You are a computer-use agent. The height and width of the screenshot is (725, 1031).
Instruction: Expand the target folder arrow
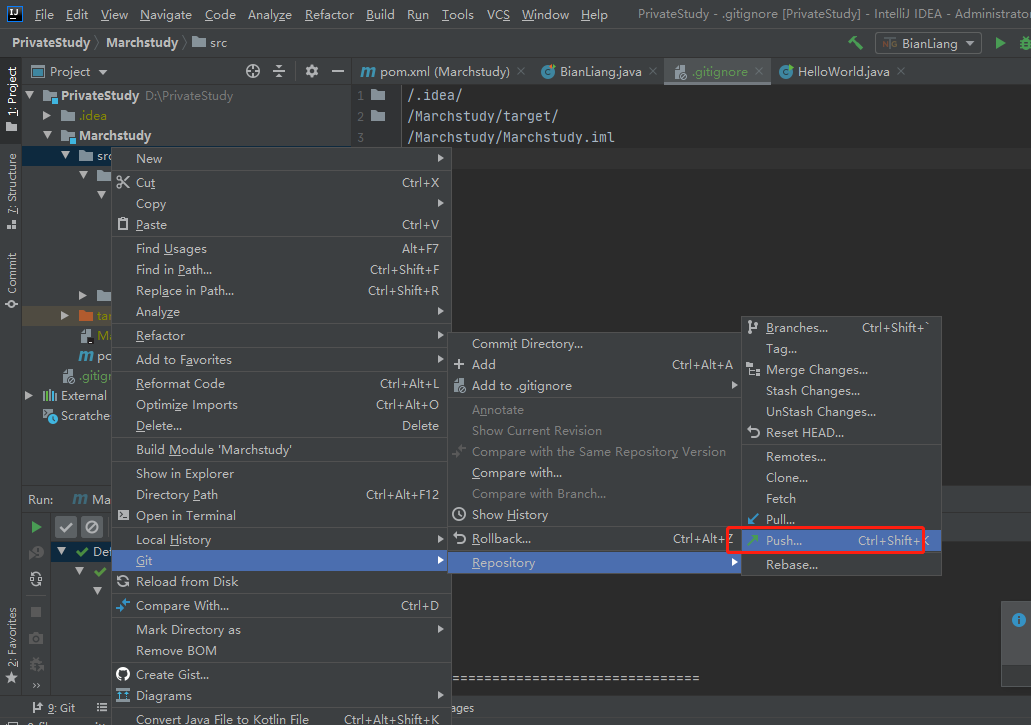point(64,316)
